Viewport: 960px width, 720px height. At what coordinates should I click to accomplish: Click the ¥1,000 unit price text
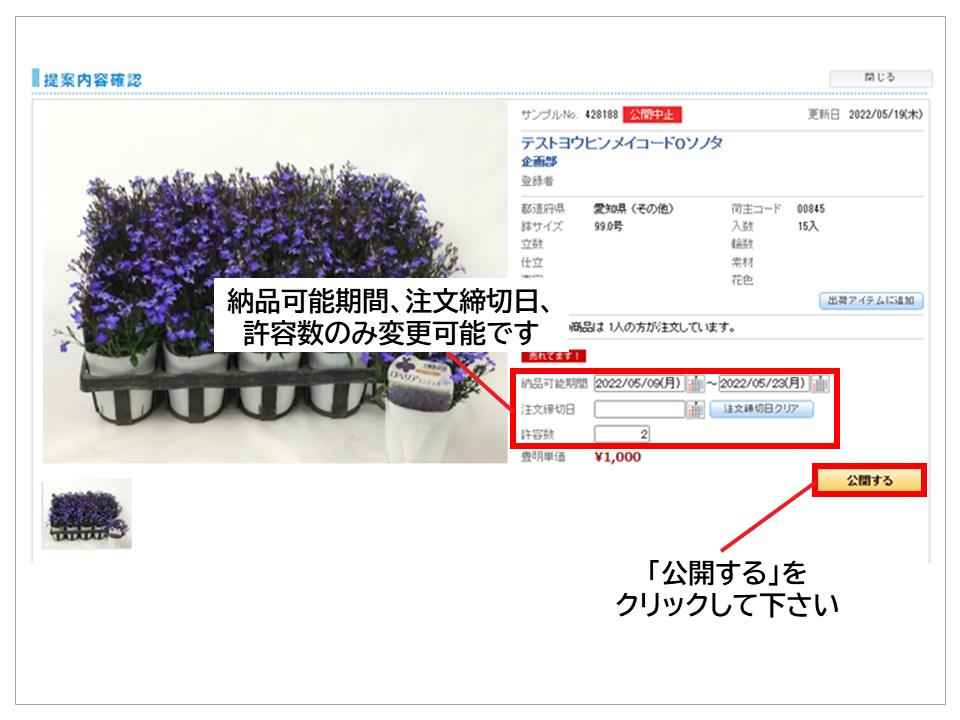pyautogui.click(x=617, y=457)
